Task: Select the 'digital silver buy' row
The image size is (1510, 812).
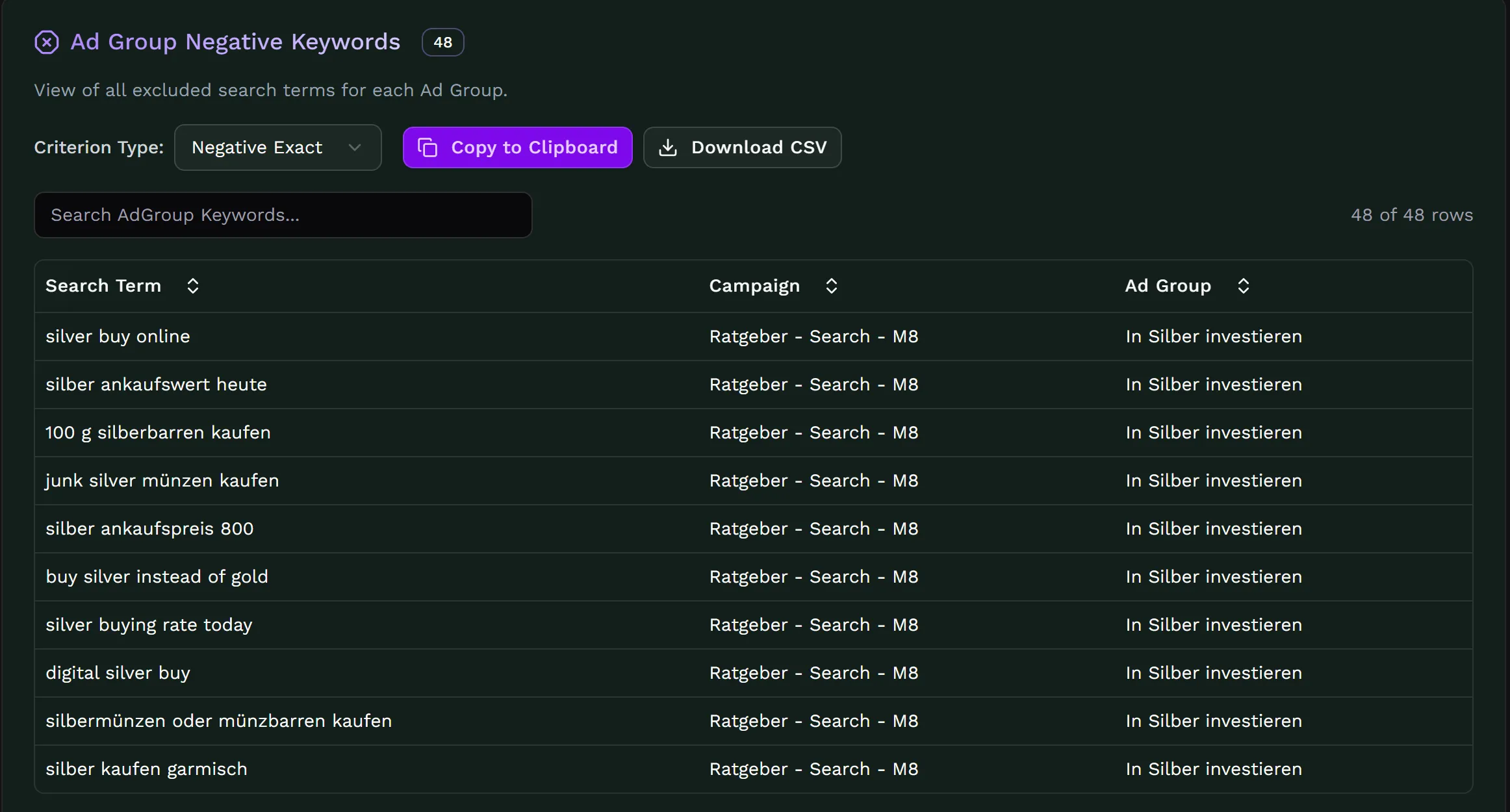Action: click(x=118, y=673)
